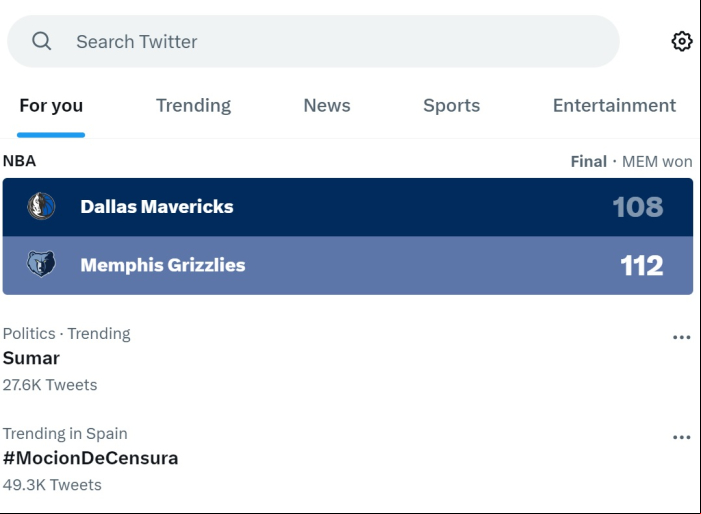This screenshot has width=701, height=514.
Task: Click the Memphis Grizzlies score row
Action: [x=348, y=265]
